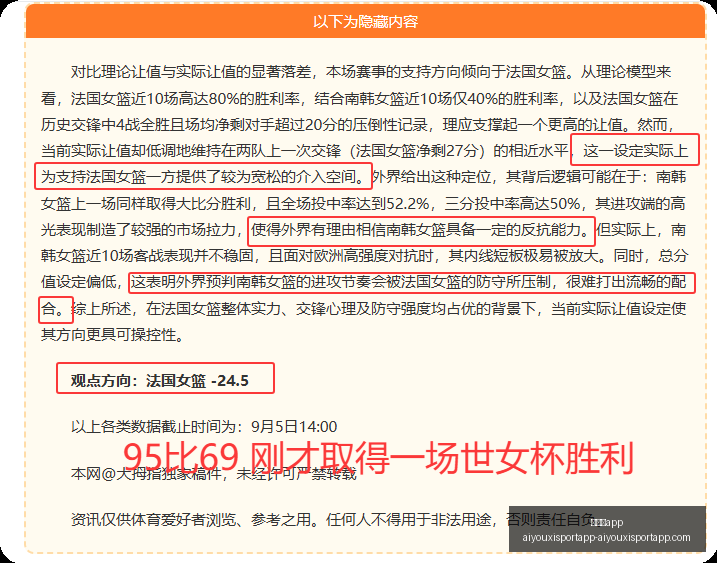Image resolution: width=717 pixels, height=563 pixels.
Task: Select the parenthetical '法国女篮净剩27分'
Action: tap(417, 150)
